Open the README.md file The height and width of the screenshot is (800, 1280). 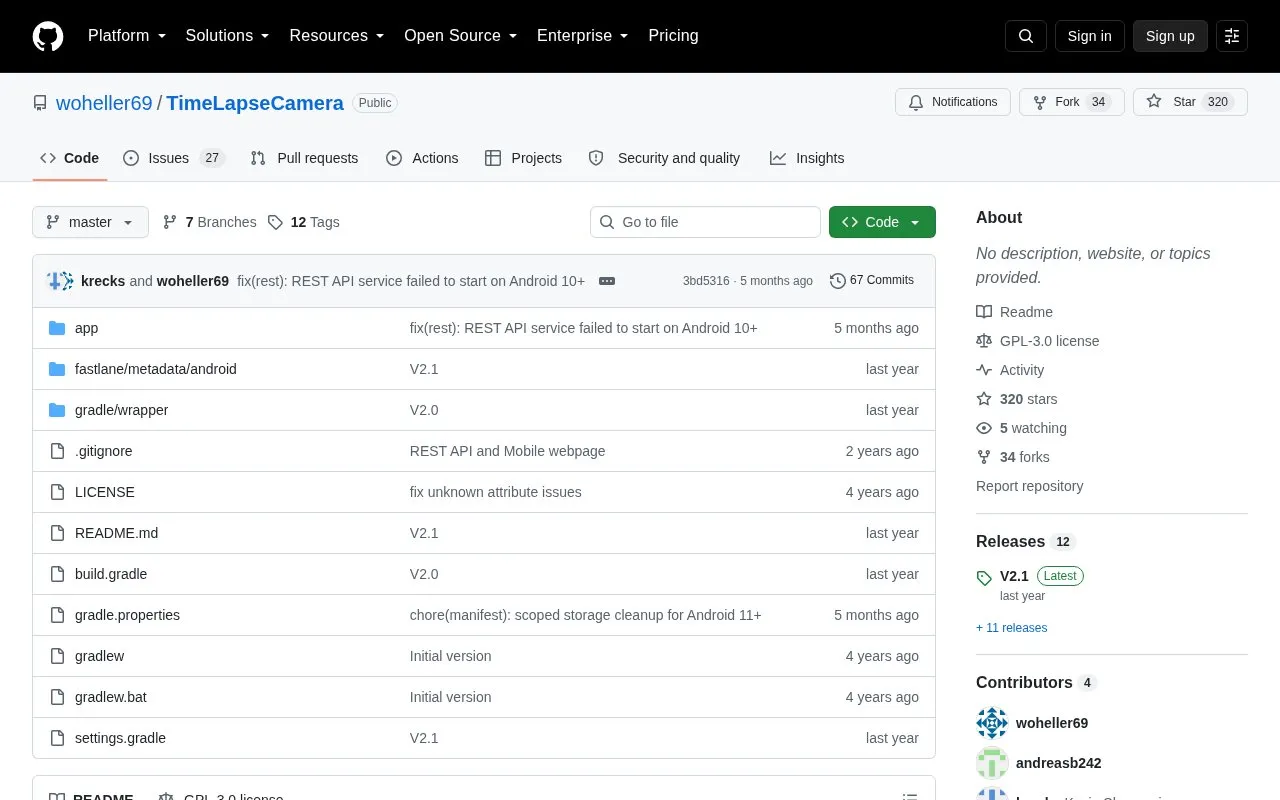point(116,533)
